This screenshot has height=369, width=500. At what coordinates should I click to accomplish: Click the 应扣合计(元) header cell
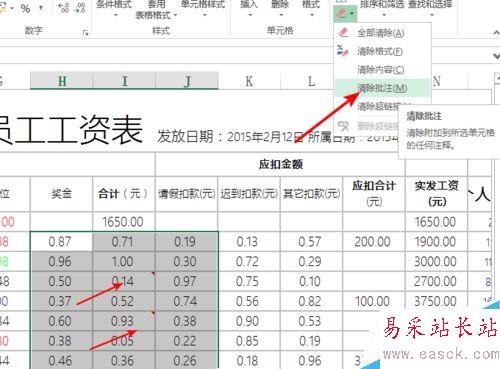click(x=374, y=194)
